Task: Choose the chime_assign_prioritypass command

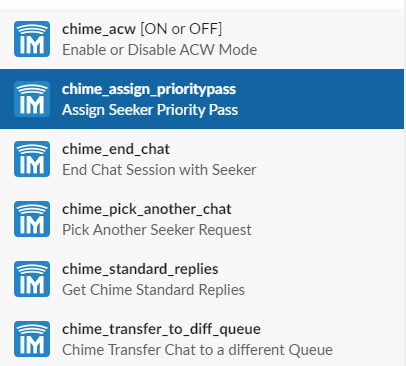Action: coord(202,99)
